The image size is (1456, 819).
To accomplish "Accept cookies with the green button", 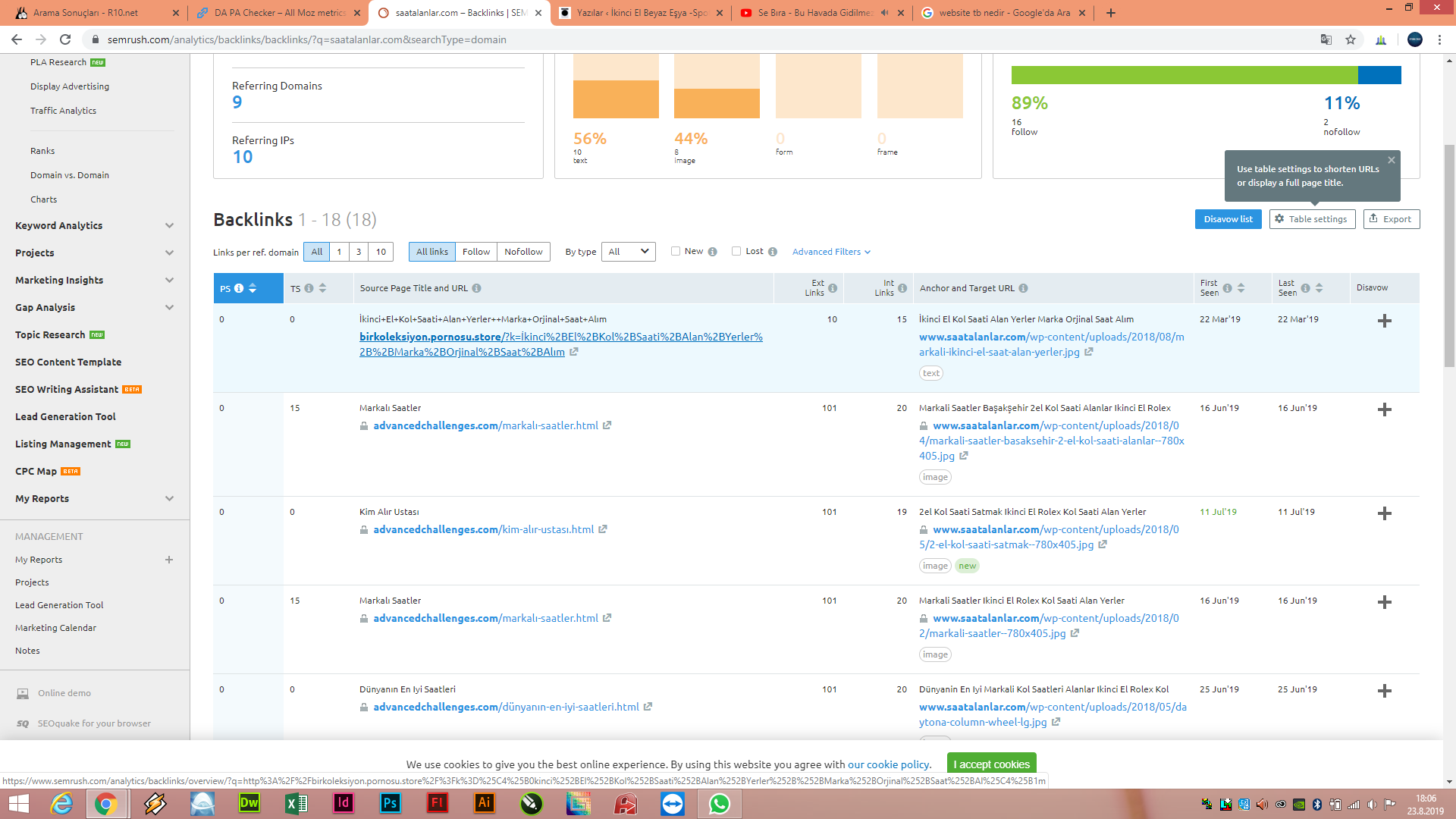I will coord(991,764).
